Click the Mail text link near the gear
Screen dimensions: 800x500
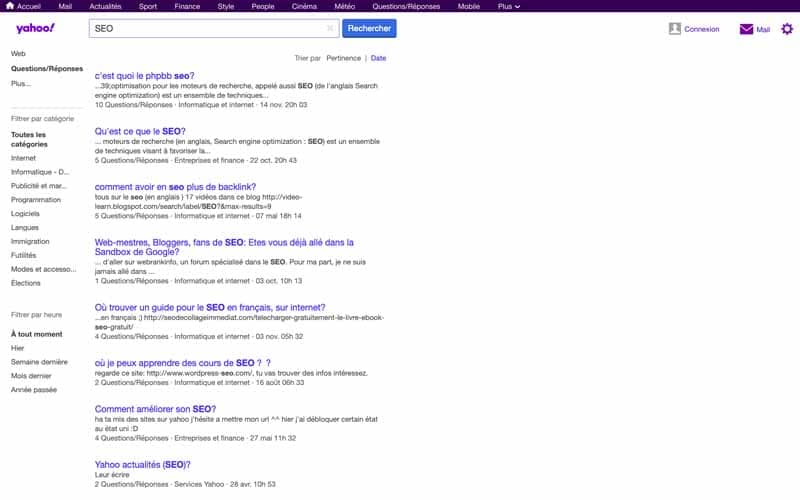pos(763,30)
